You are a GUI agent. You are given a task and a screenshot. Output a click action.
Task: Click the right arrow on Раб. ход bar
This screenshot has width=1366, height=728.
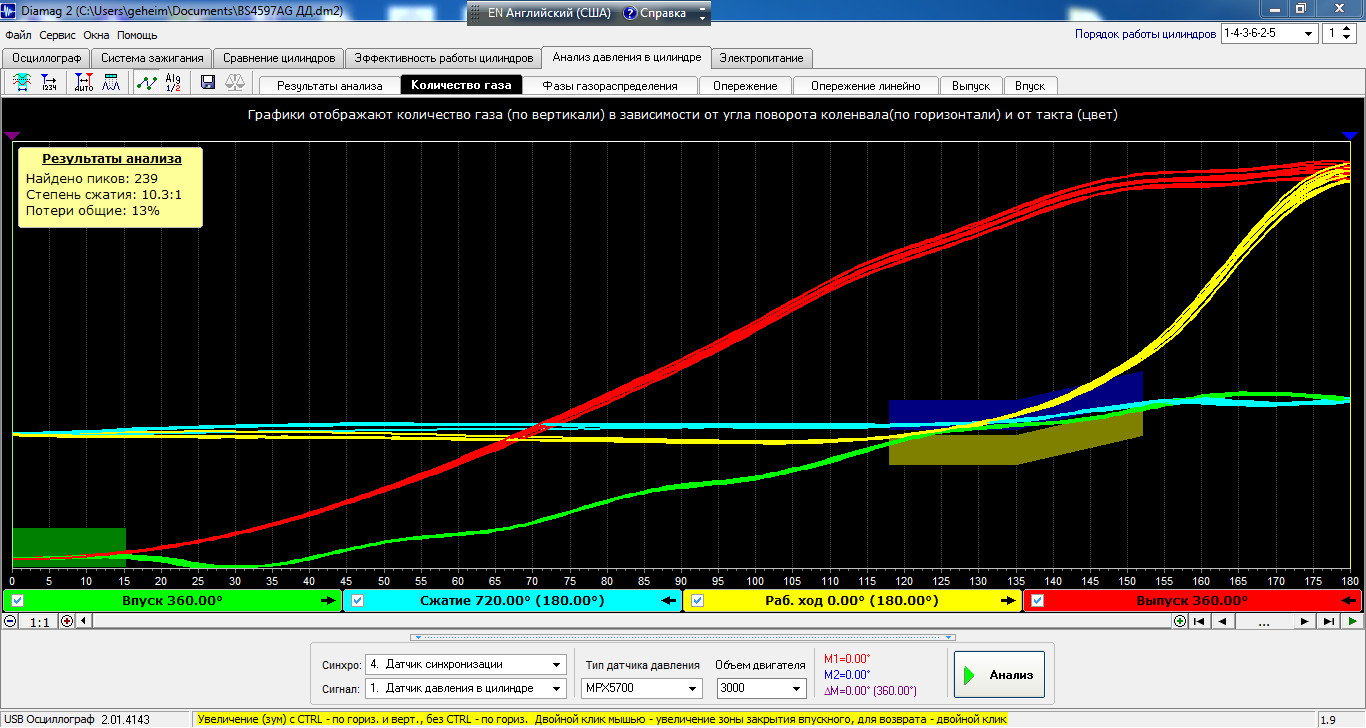pyautogui.click(x=1007, y=601)
